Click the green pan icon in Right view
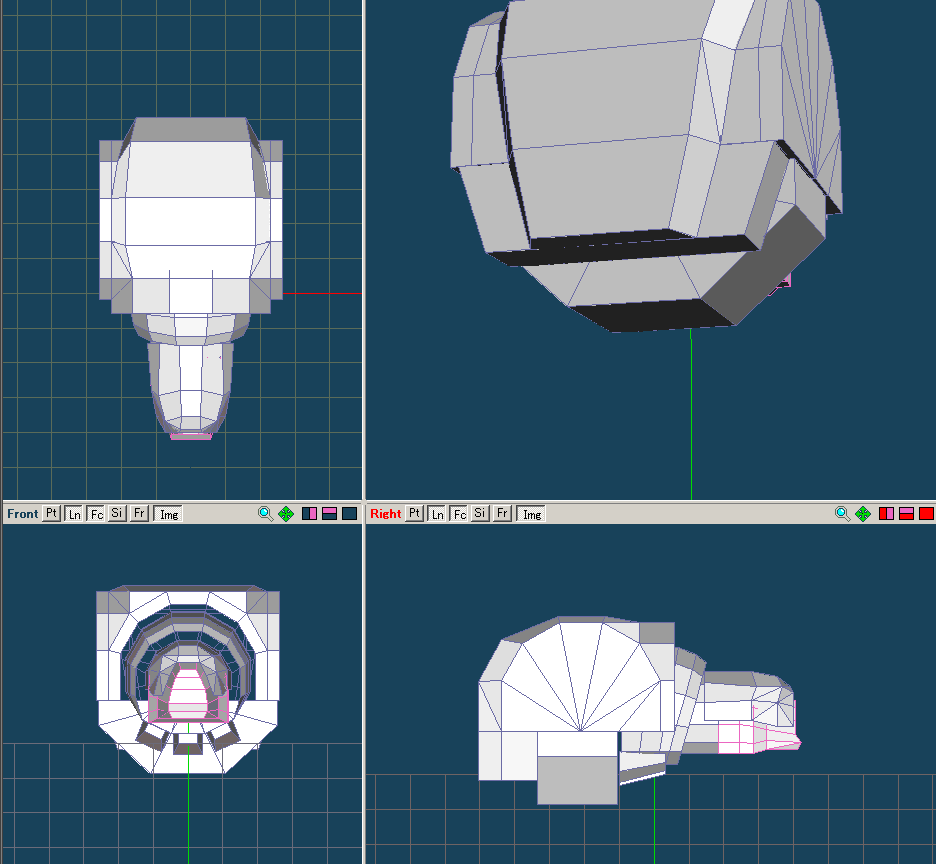Image resolution: width=936 pixels, height=864 pixels. coord(863,514)
